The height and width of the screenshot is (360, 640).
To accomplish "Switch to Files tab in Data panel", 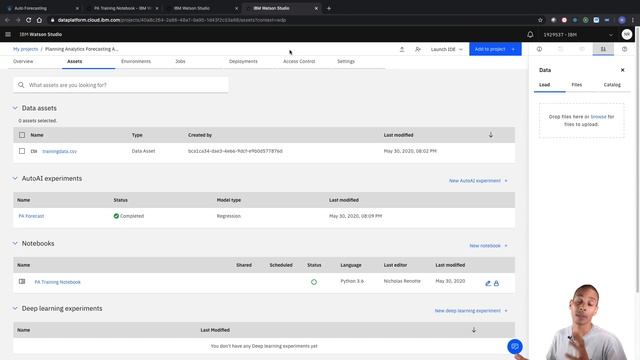I will click(x=577, y=85).
